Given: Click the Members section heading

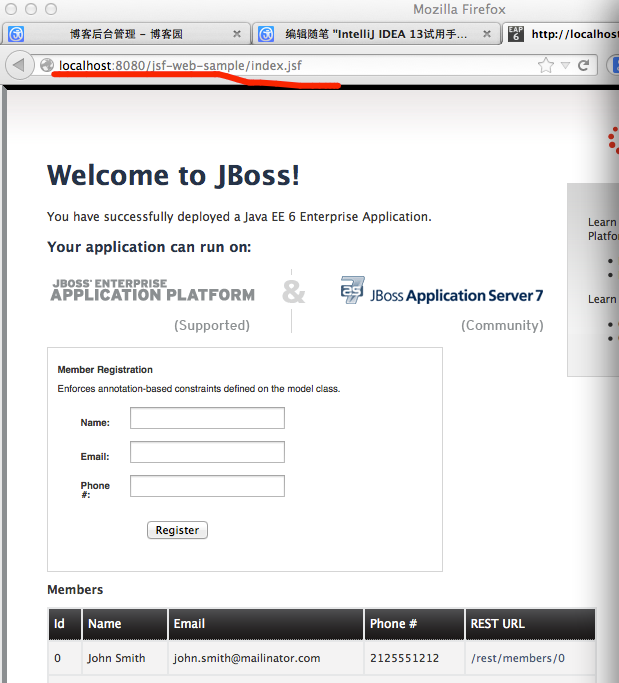Looking at the screenshot, I should [75, 589].
